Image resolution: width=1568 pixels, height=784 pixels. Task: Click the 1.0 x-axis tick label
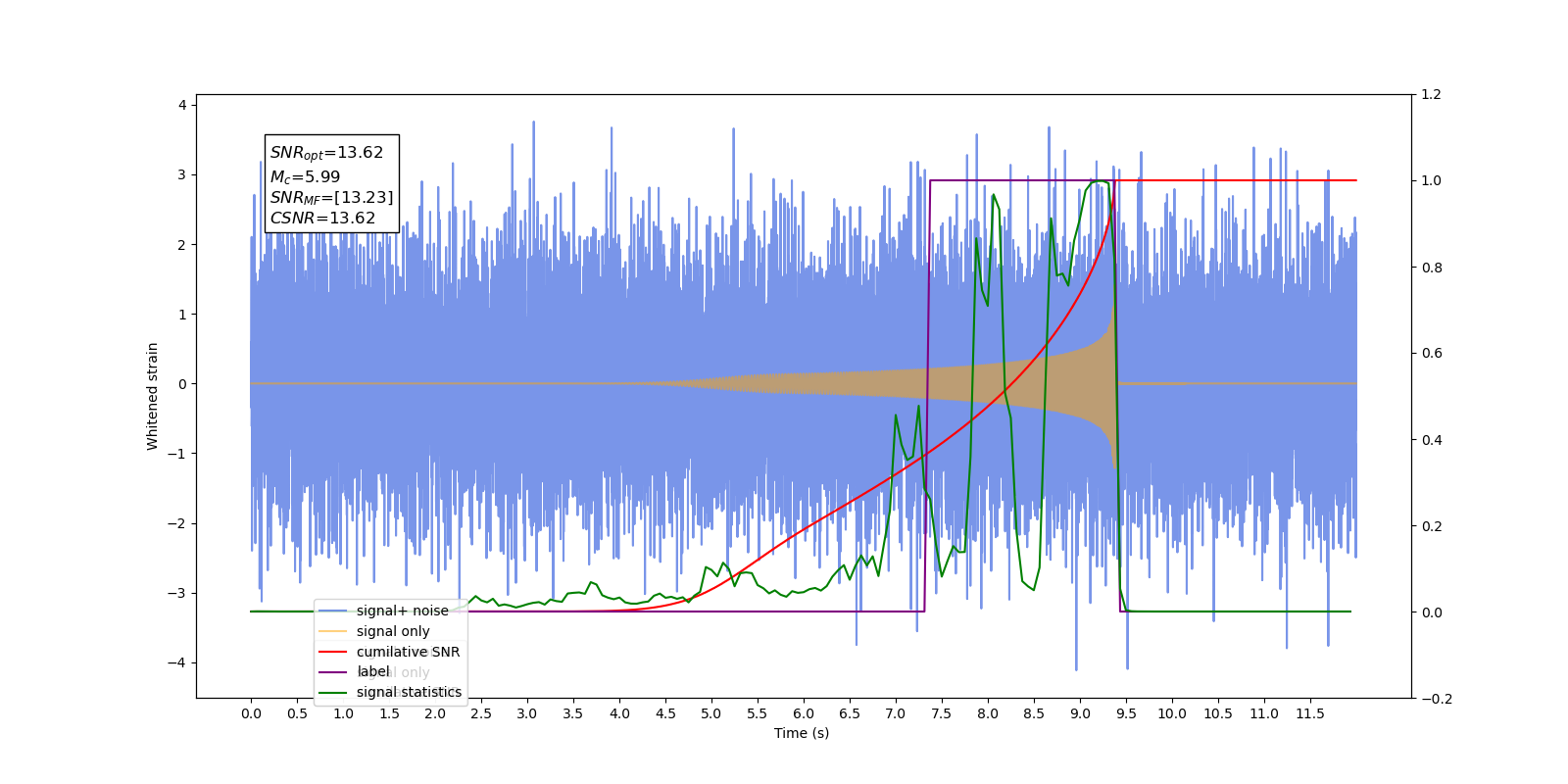(343, 713)
